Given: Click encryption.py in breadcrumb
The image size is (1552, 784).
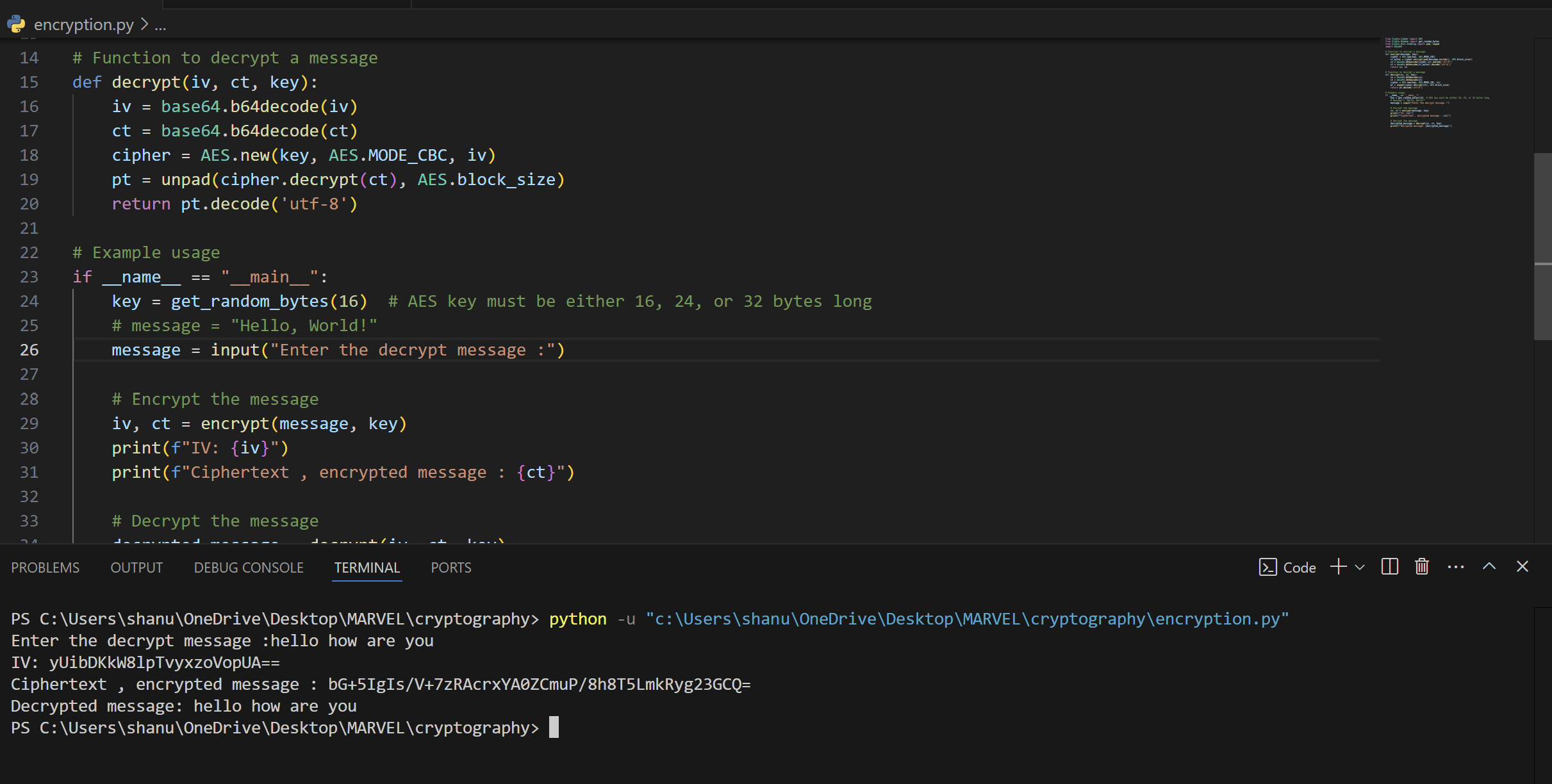Looking at the screenshot, I should coord(83,24).
